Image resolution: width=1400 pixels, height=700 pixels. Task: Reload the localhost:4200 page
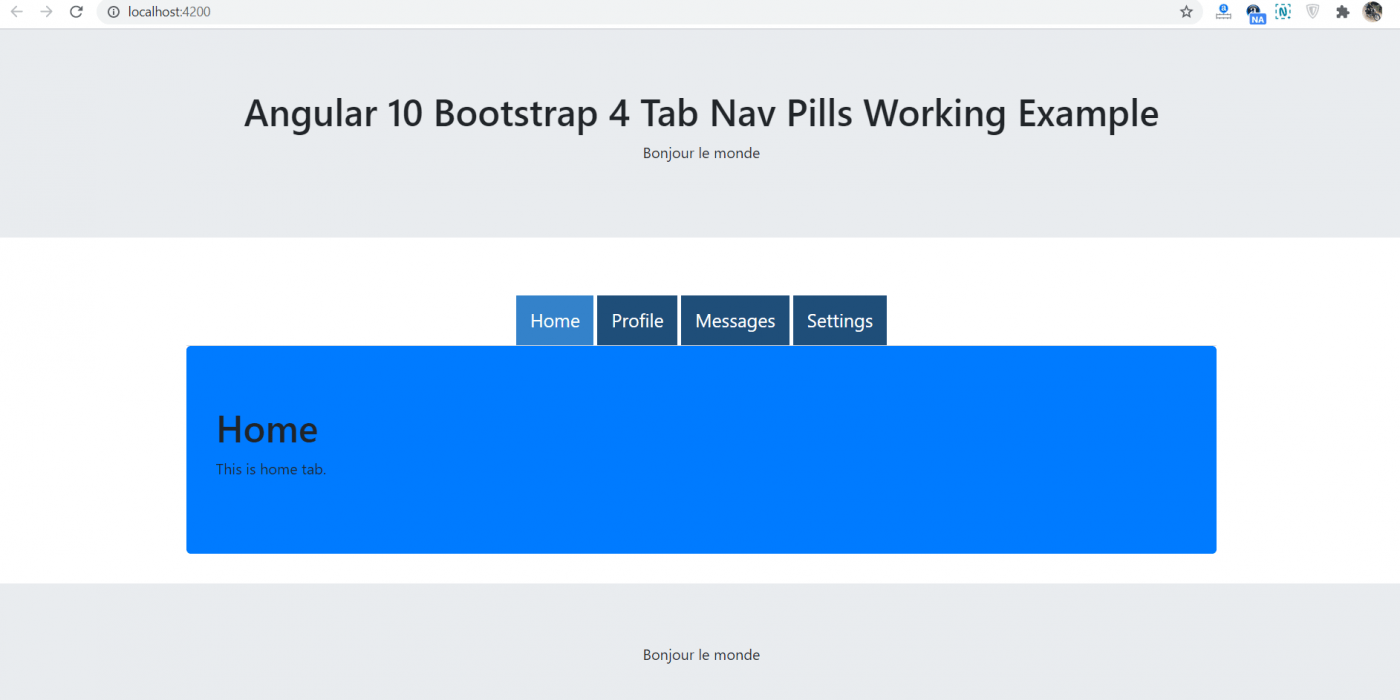pos(77,12)
